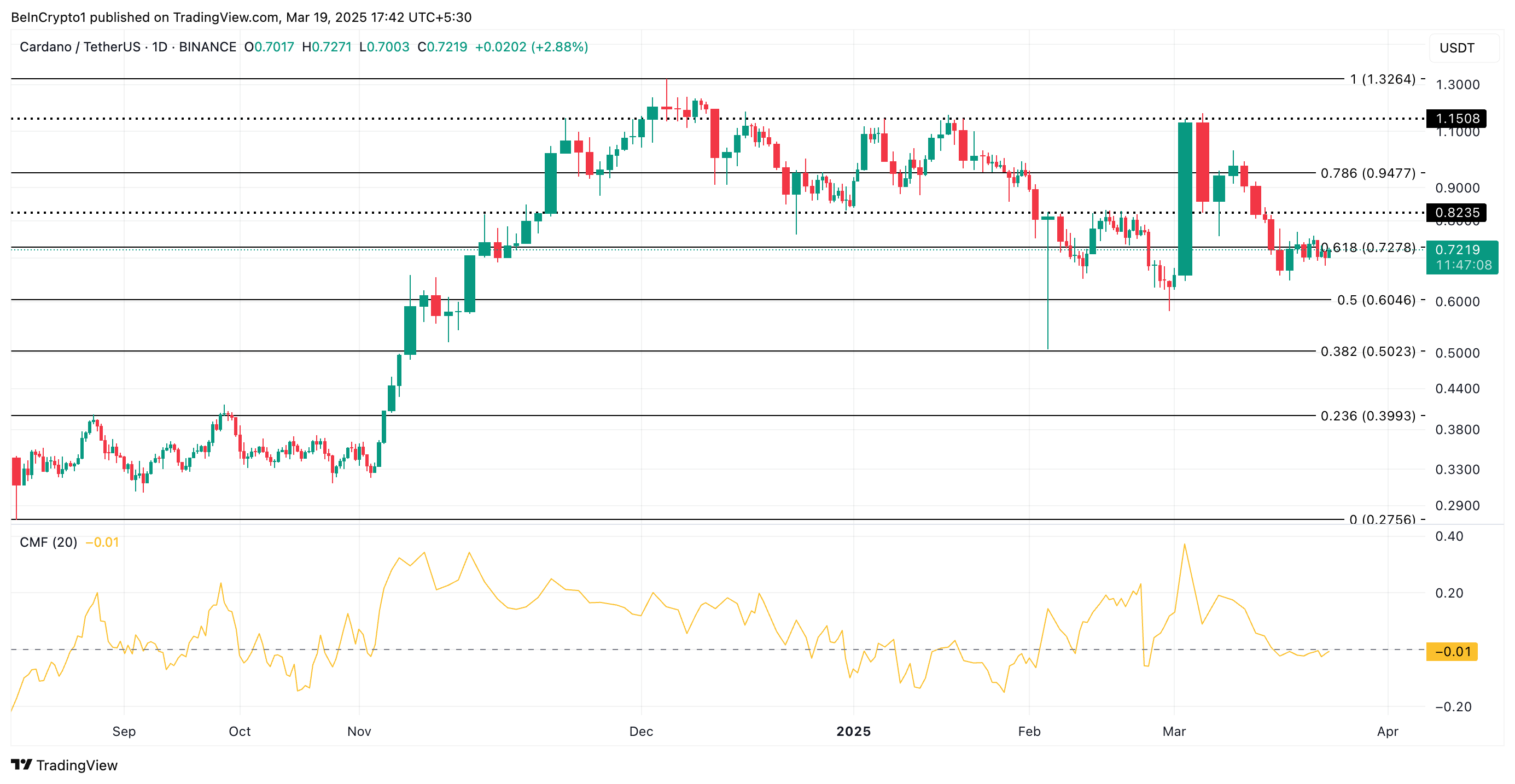Select the 0.5 (0.6046) Fibonacci level label
The image size is (1515, 784).
pyautogui.click(x=1376, y=300)
